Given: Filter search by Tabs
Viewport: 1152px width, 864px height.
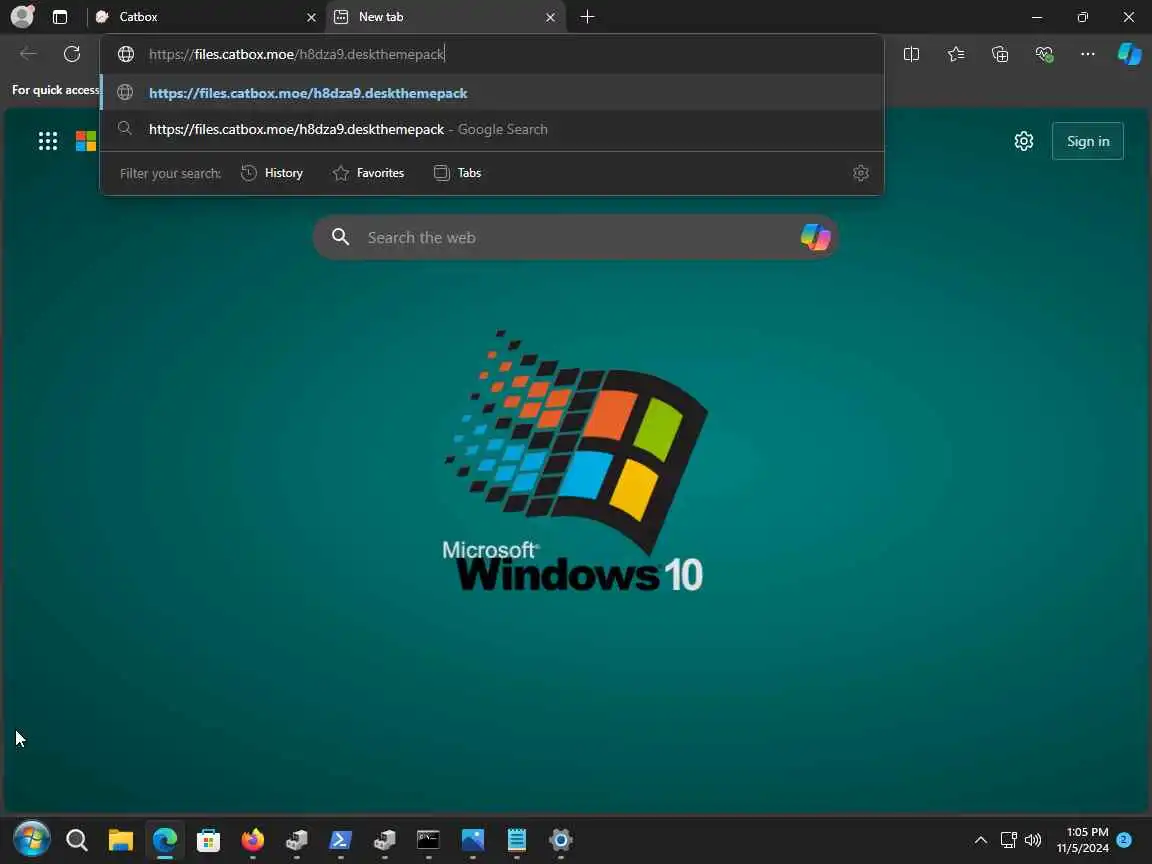Looking at the screenshot, I should coord(458,173).
